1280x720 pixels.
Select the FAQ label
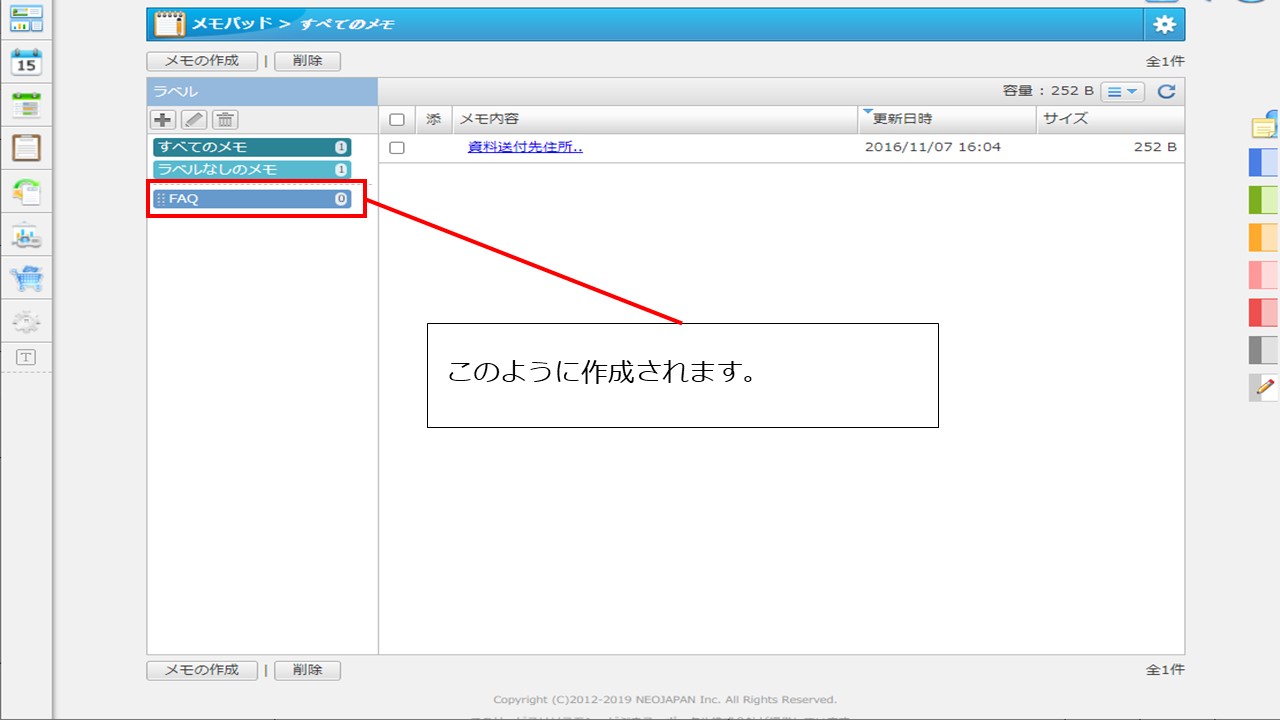(x=252, y=199)
